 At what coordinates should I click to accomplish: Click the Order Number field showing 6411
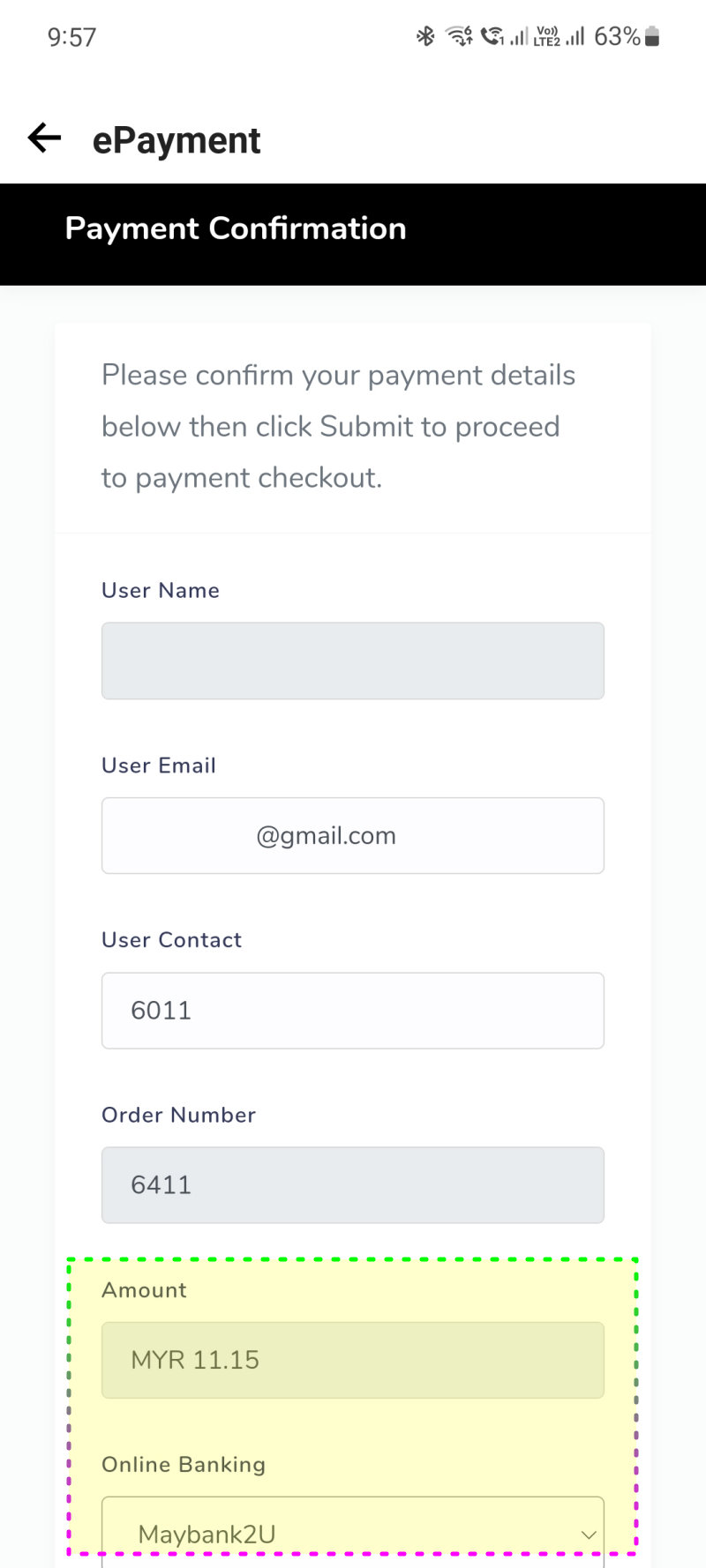click(353, 1184)
